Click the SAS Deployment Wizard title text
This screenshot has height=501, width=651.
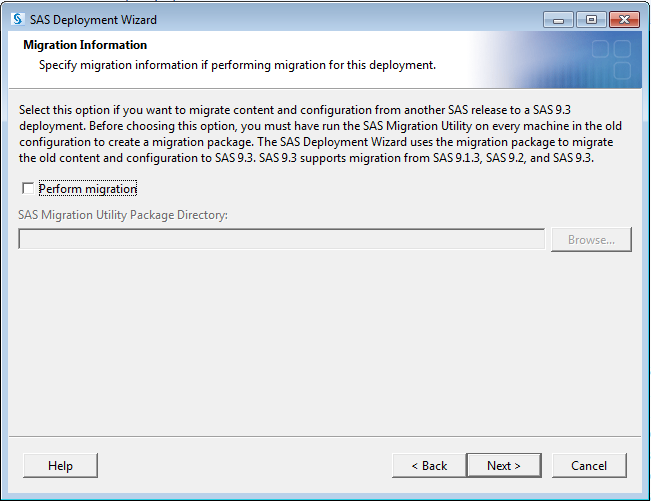(93, 19)
